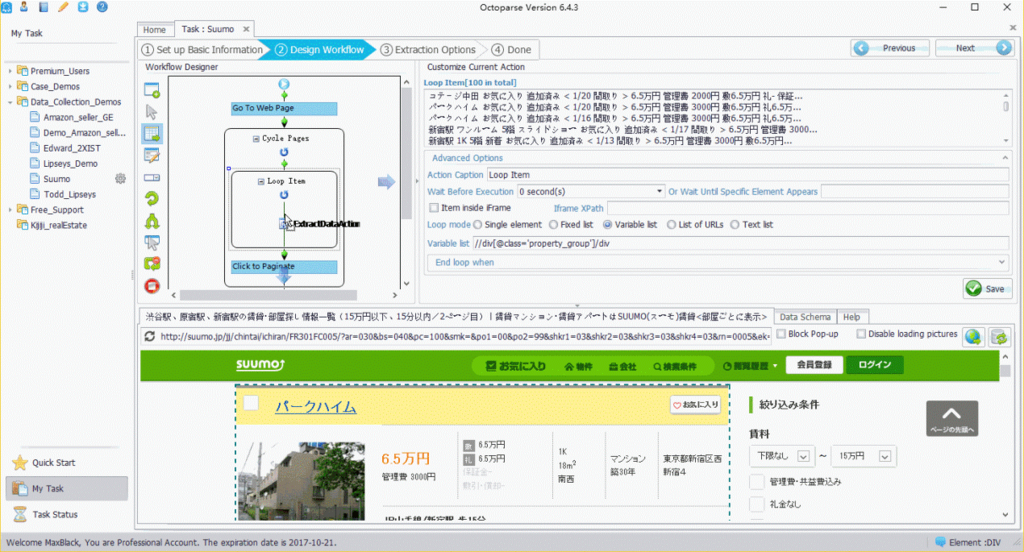Select the Dropdown action icon in Workflow Designer

coord(152,178)
